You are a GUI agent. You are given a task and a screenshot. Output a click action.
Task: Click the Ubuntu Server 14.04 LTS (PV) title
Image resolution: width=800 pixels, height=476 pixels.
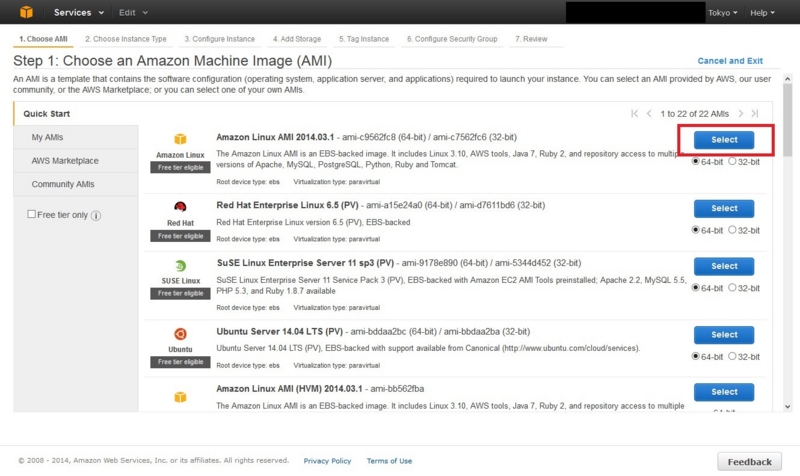[x=280, y=331]
